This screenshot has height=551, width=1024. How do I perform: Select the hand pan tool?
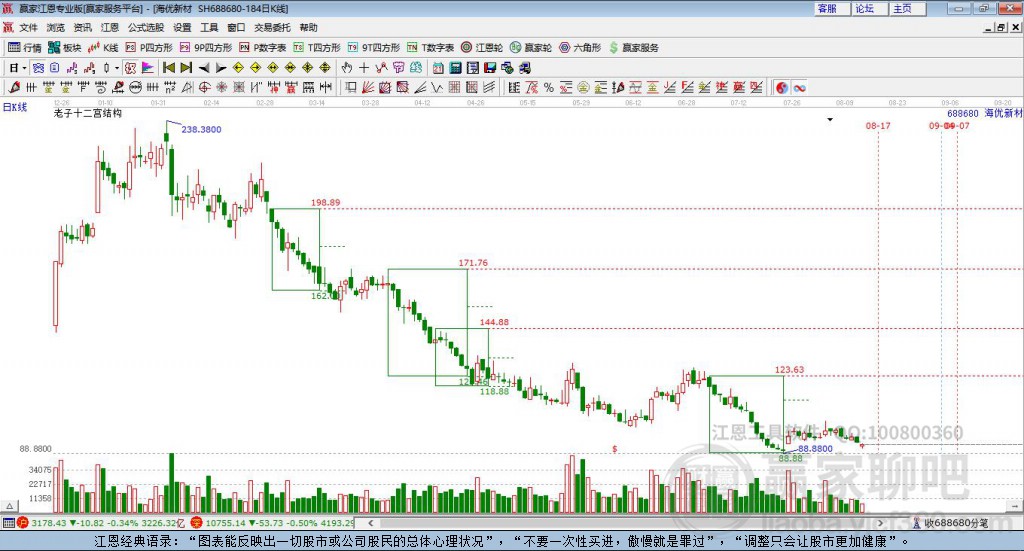[347, 68]
